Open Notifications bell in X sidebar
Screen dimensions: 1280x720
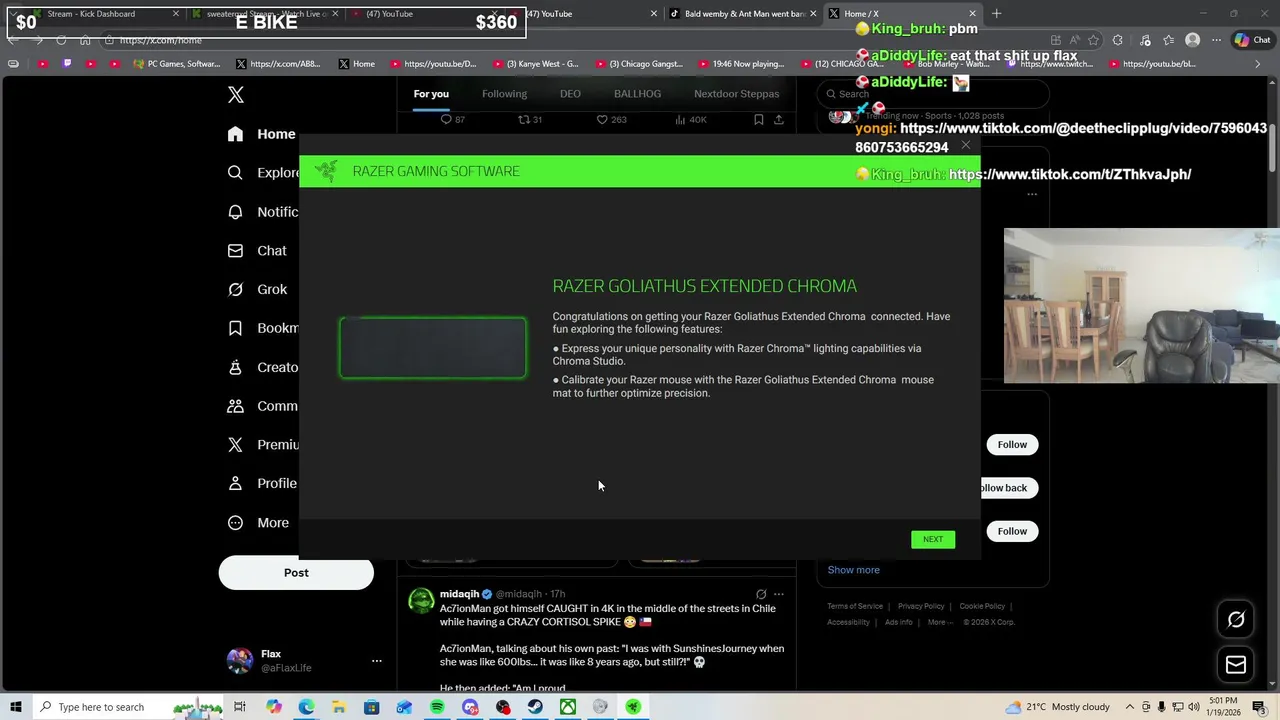235,212
